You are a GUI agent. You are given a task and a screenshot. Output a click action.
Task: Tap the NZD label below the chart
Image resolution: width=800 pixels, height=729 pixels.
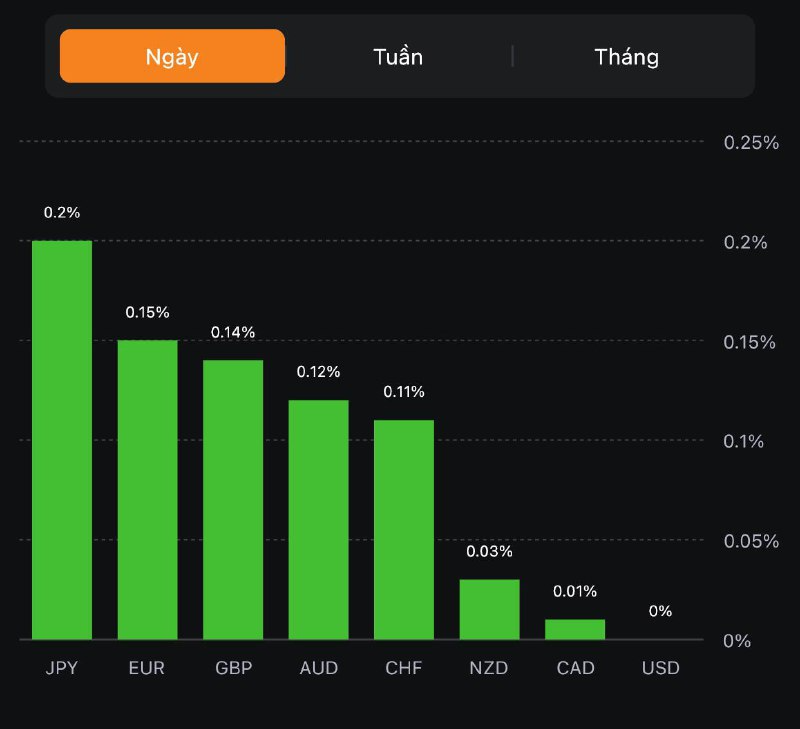pyautogui.click(x=490, y=668)
